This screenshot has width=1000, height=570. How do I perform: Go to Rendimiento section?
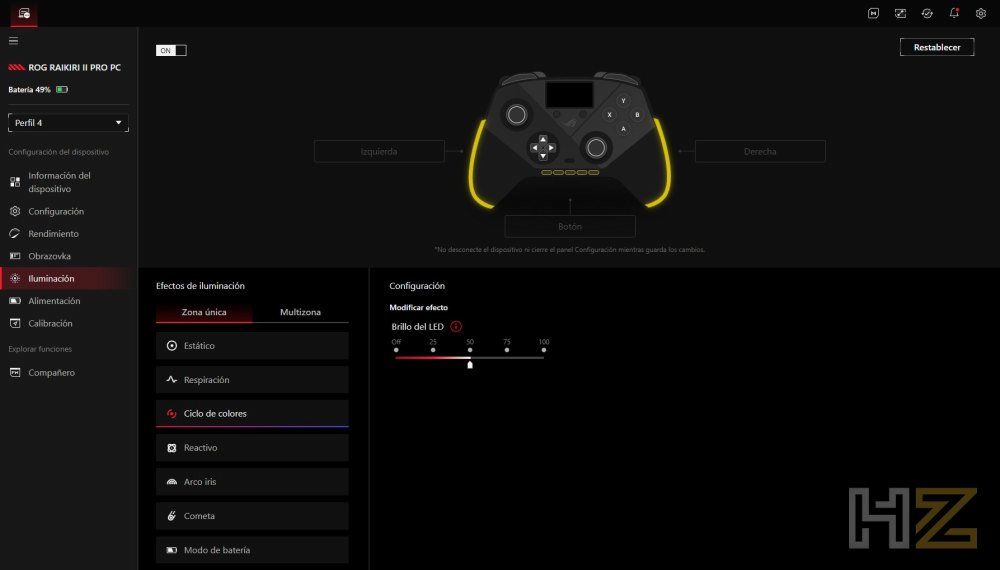[69, 233]
